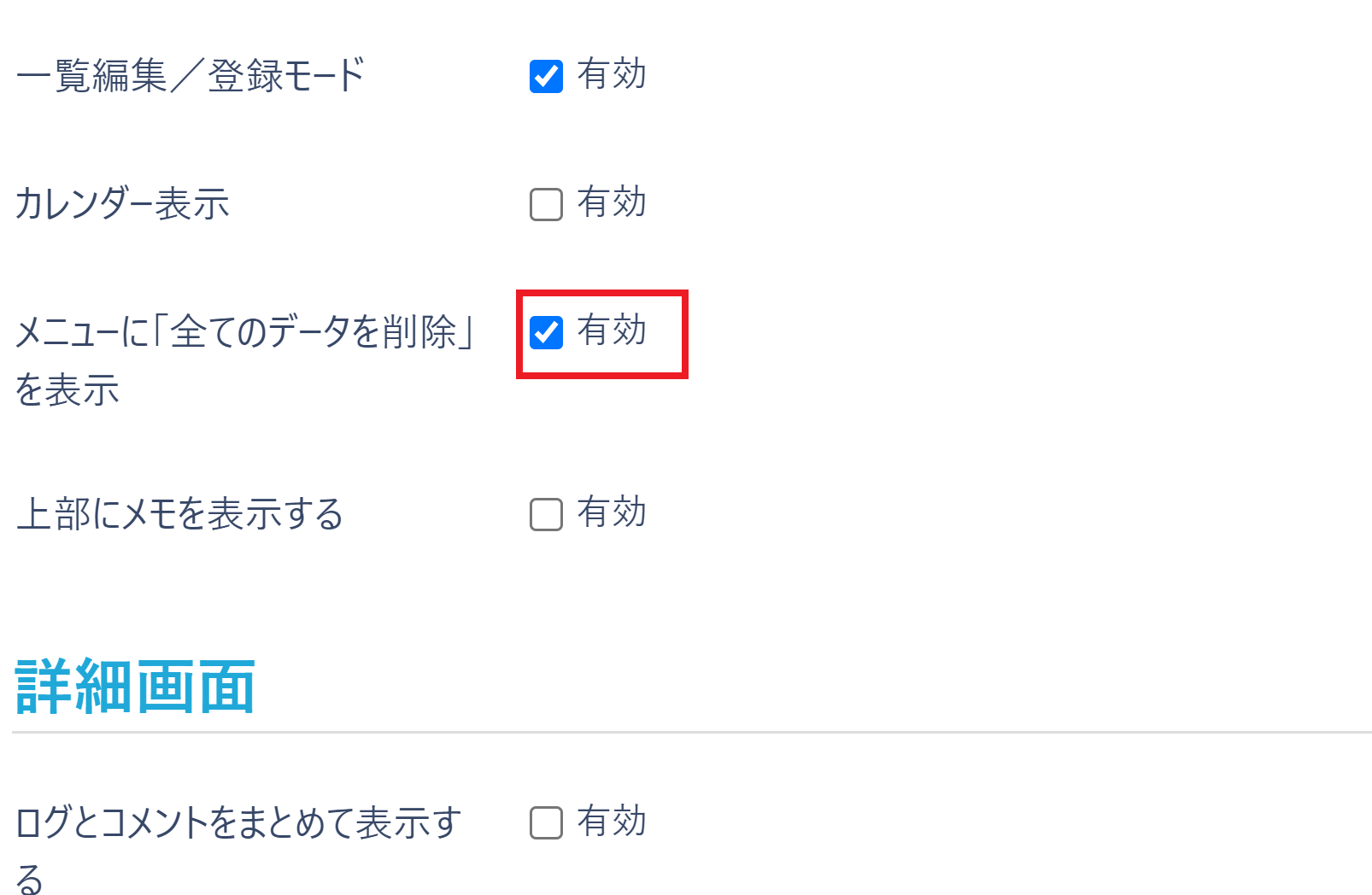Image resolution: width=1372 pixels, height=895 pixels.
Task: Click 有効 label beside カレンダー表示
Action: tap(612, 202)
